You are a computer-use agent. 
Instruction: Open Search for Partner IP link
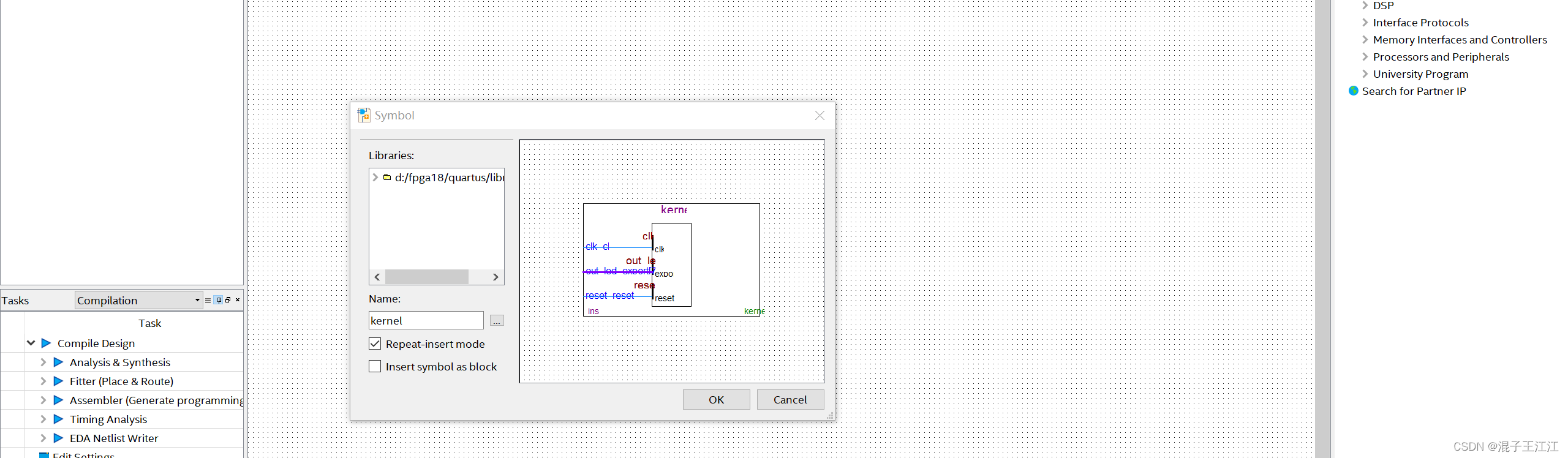pos(1414,91)
